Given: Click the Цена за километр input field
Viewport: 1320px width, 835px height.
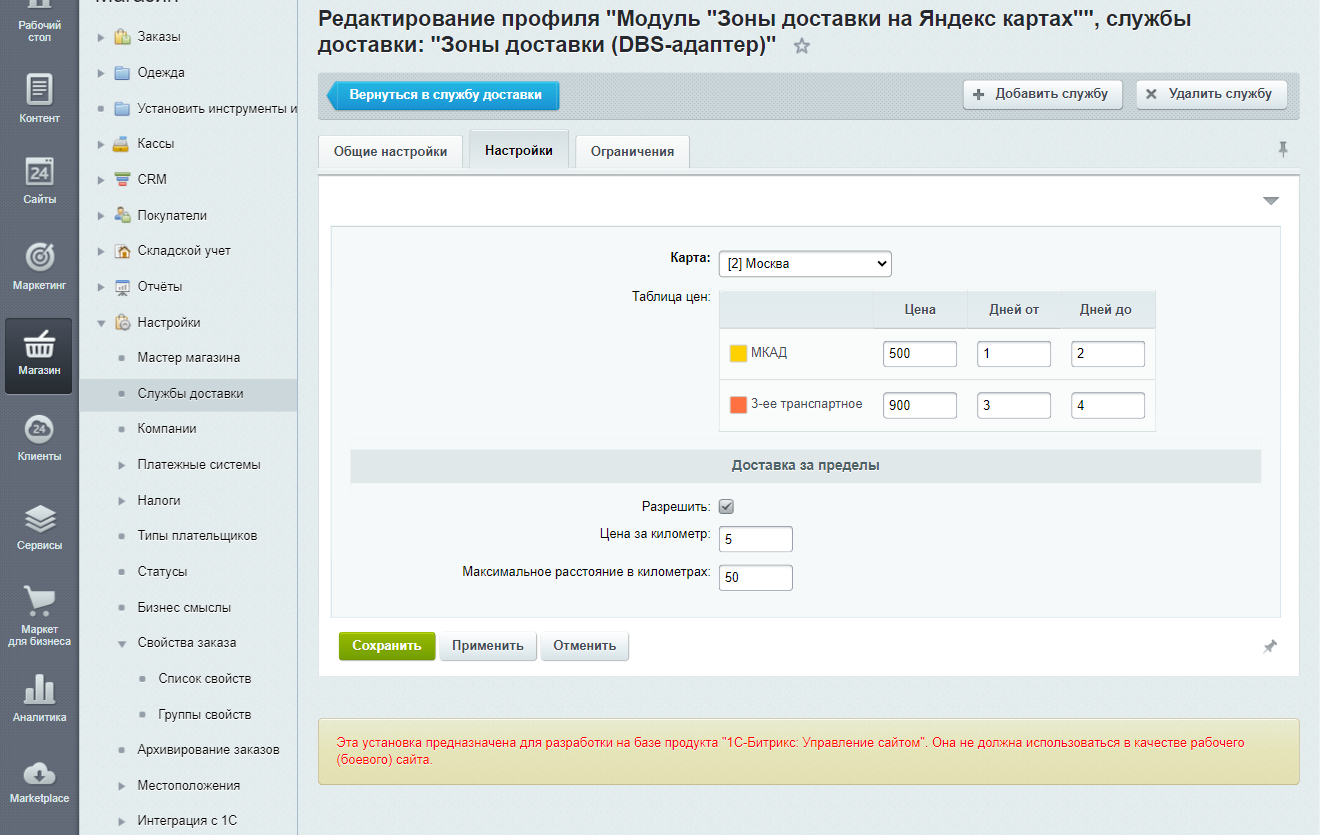Looking at the screenshot, I should pyautogui.click(x=755, y=539).
